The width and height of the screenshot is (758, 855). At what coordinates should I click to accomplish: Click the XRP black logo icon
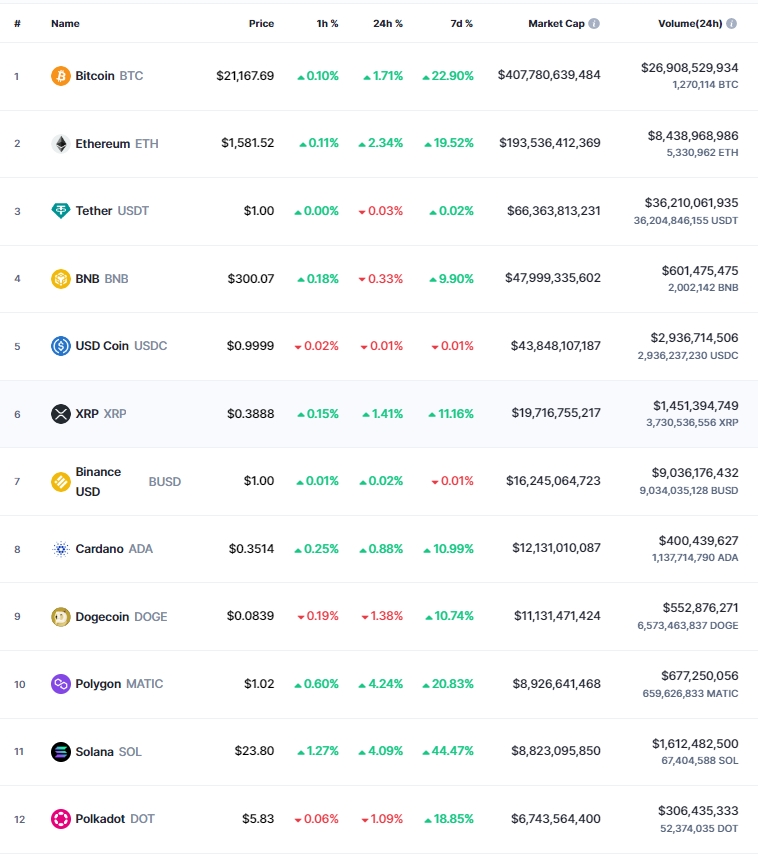coord(61,414)
